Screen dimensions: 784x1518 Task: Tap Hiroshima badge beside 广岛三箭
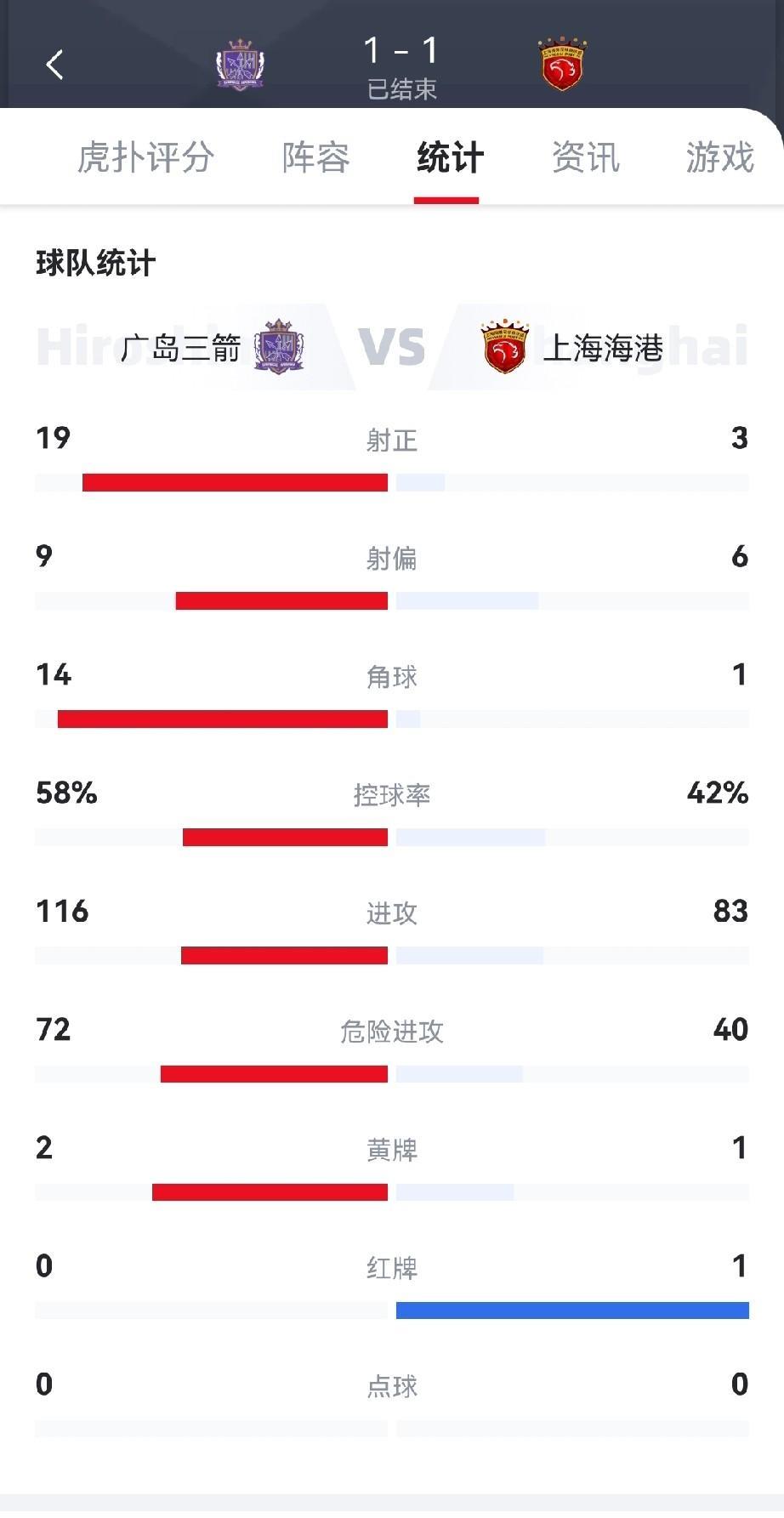(279, 346)
